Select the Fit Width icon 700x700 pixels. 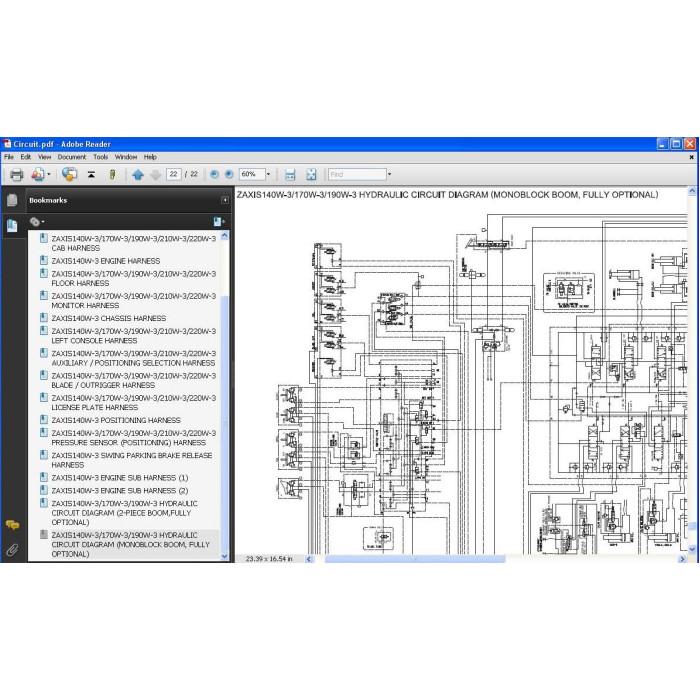click(290, 175)
